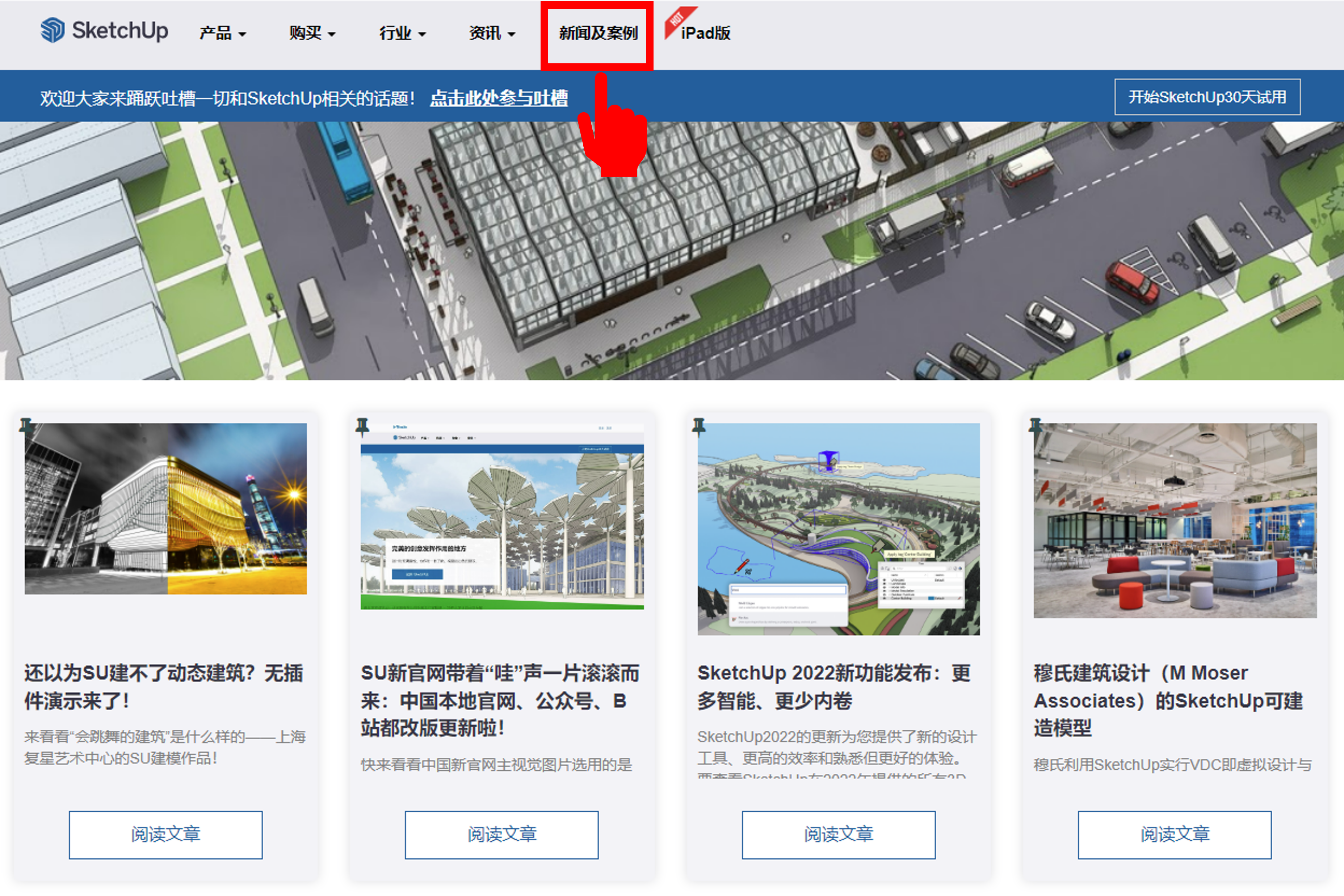Click the pushpin on the SketchUp 2022 card
The width and height of the screenshot is (1344, 896).
699,427
